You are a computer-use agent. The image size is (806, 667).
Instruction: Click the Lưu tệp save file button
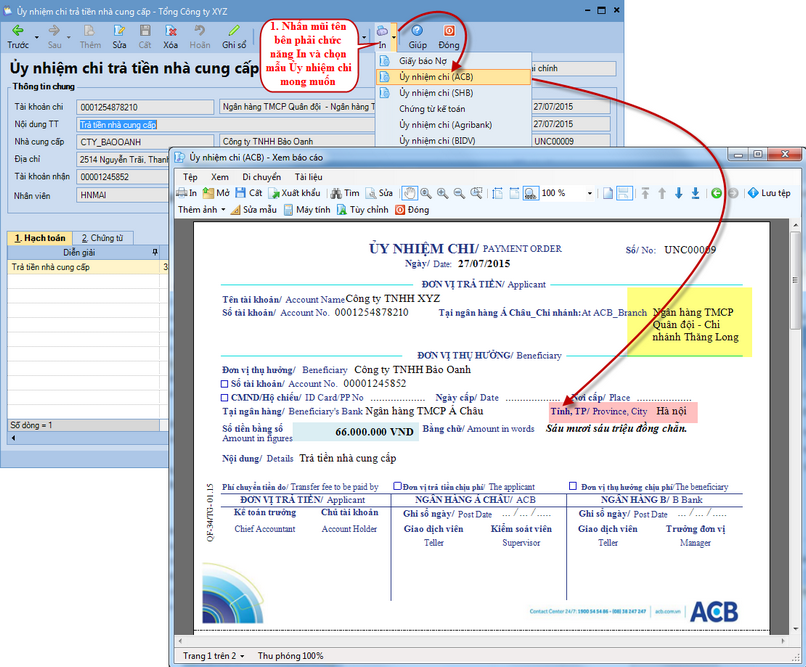(x=769, y=193)
